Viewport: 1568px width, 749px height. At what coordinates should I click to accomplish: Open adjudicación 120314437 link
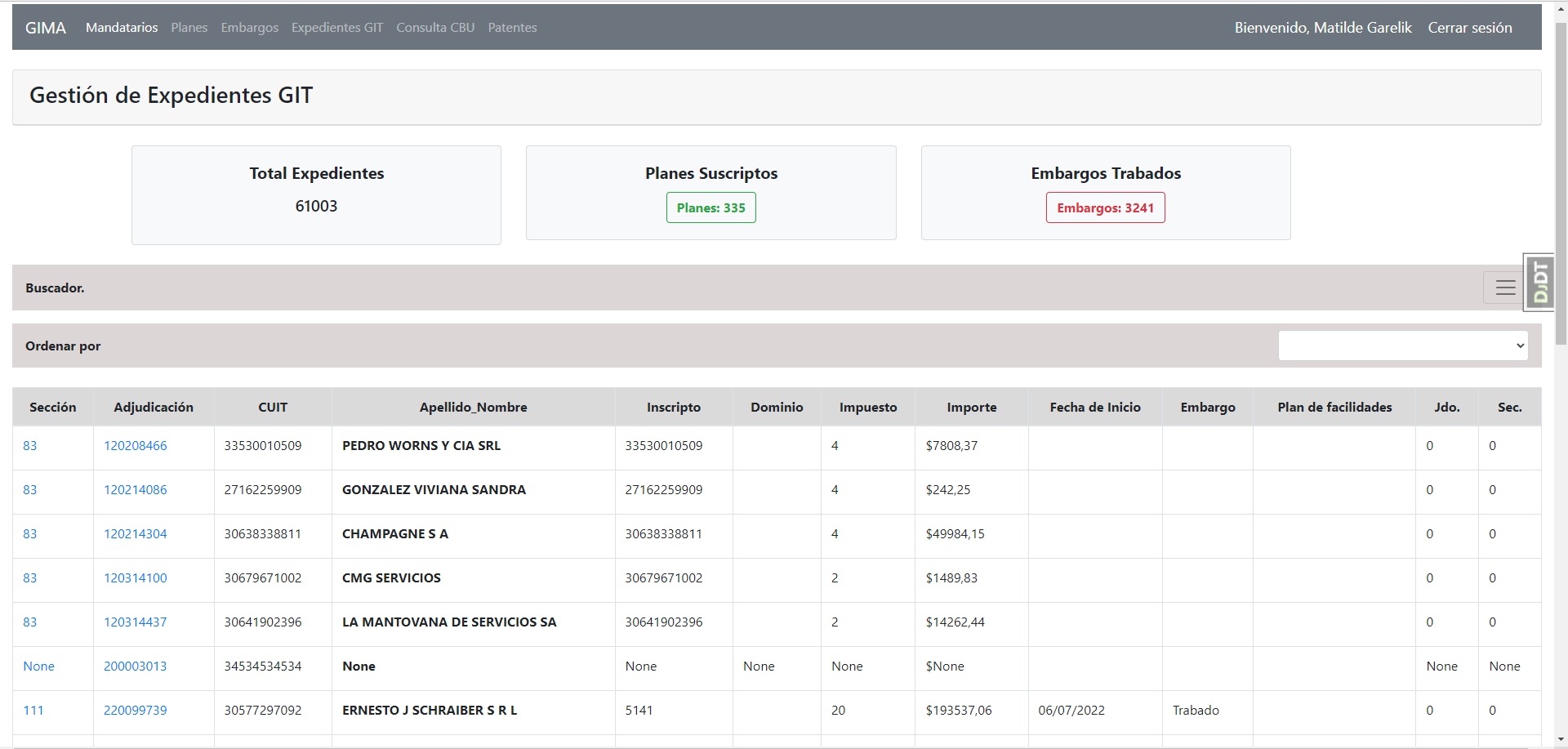[x=136, y=622]
